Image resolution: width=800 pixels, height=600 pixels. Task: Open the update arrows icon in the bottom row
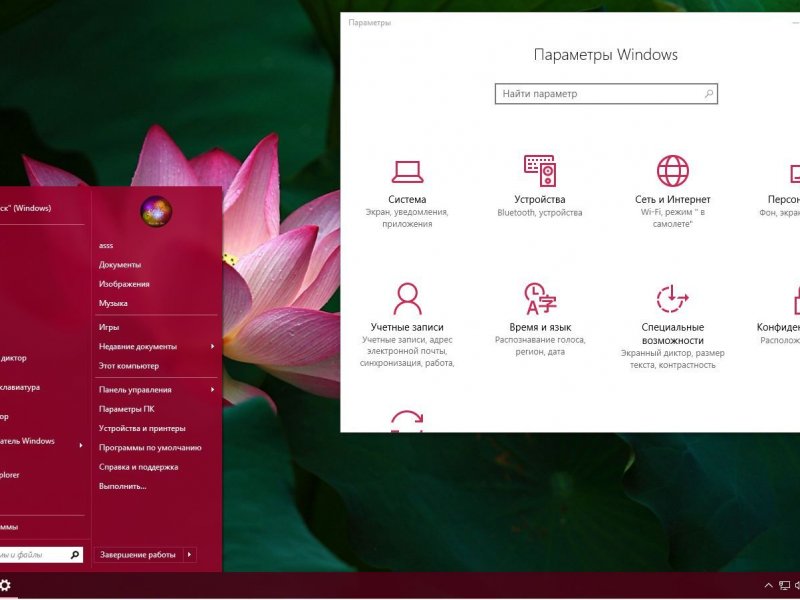(x=407, y=421)
